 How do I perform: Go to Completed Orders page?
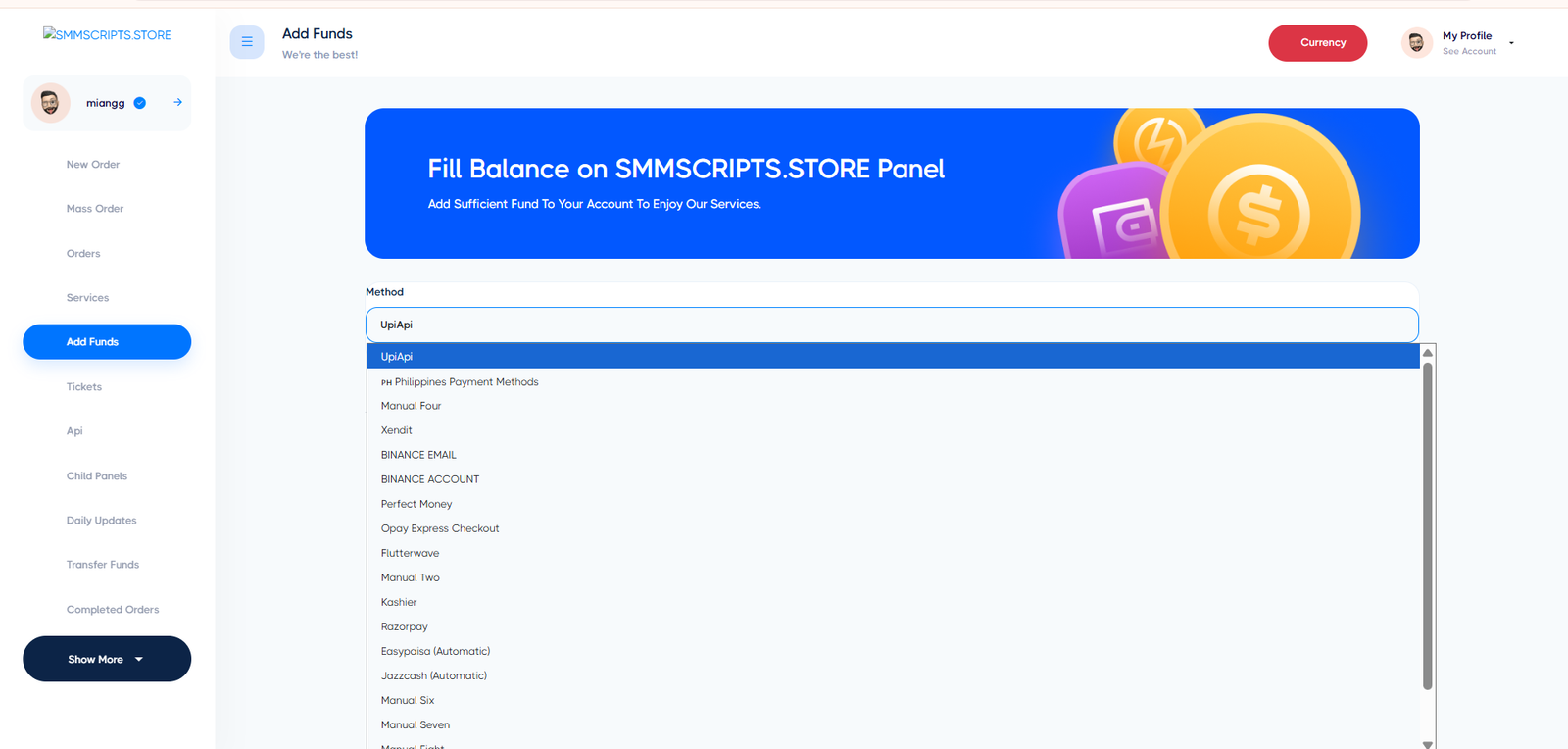pyautogui.click(x=113, y=610)
